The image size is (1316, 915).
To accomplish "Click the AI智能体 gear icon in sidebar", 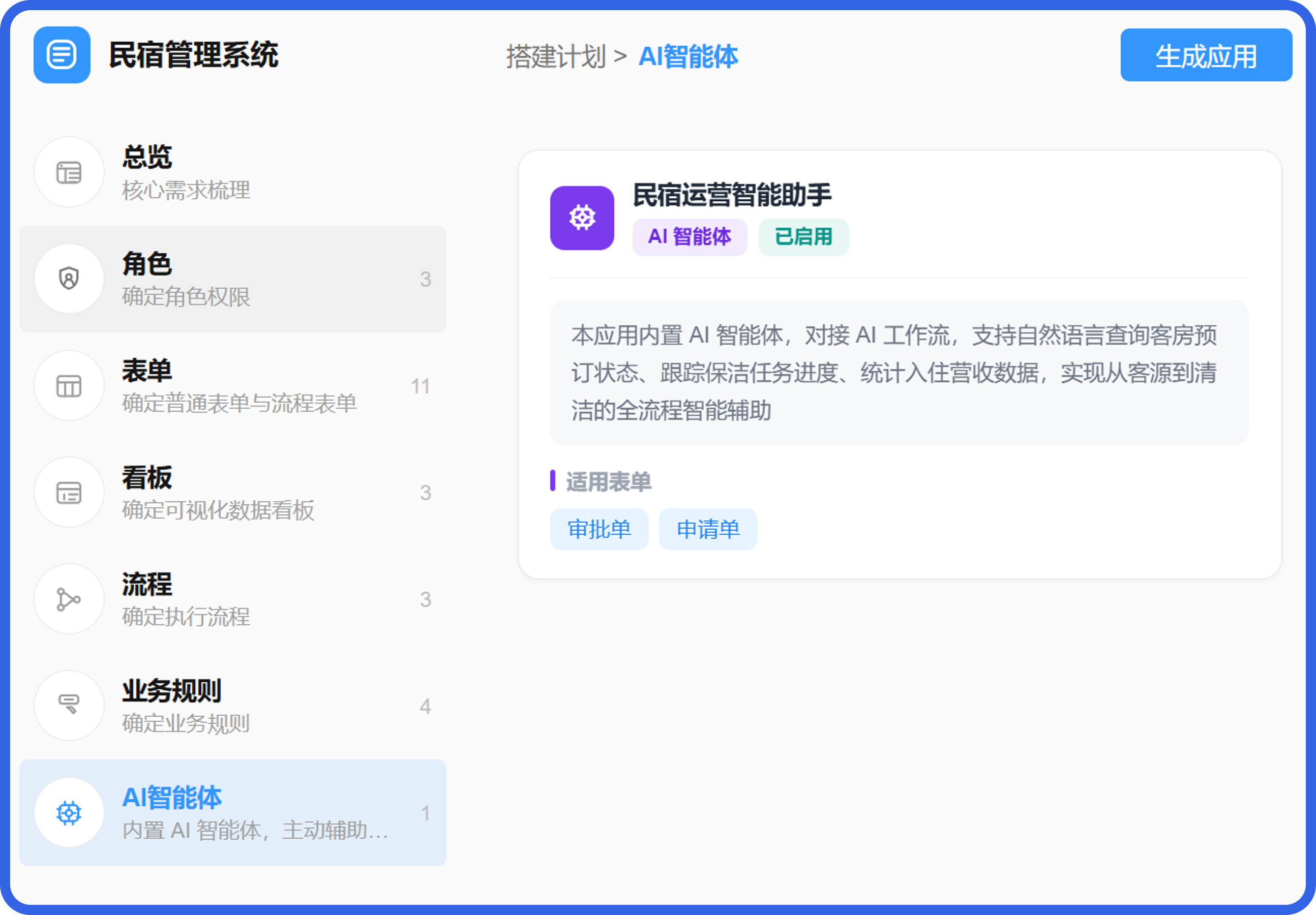I will coord(69,812).
